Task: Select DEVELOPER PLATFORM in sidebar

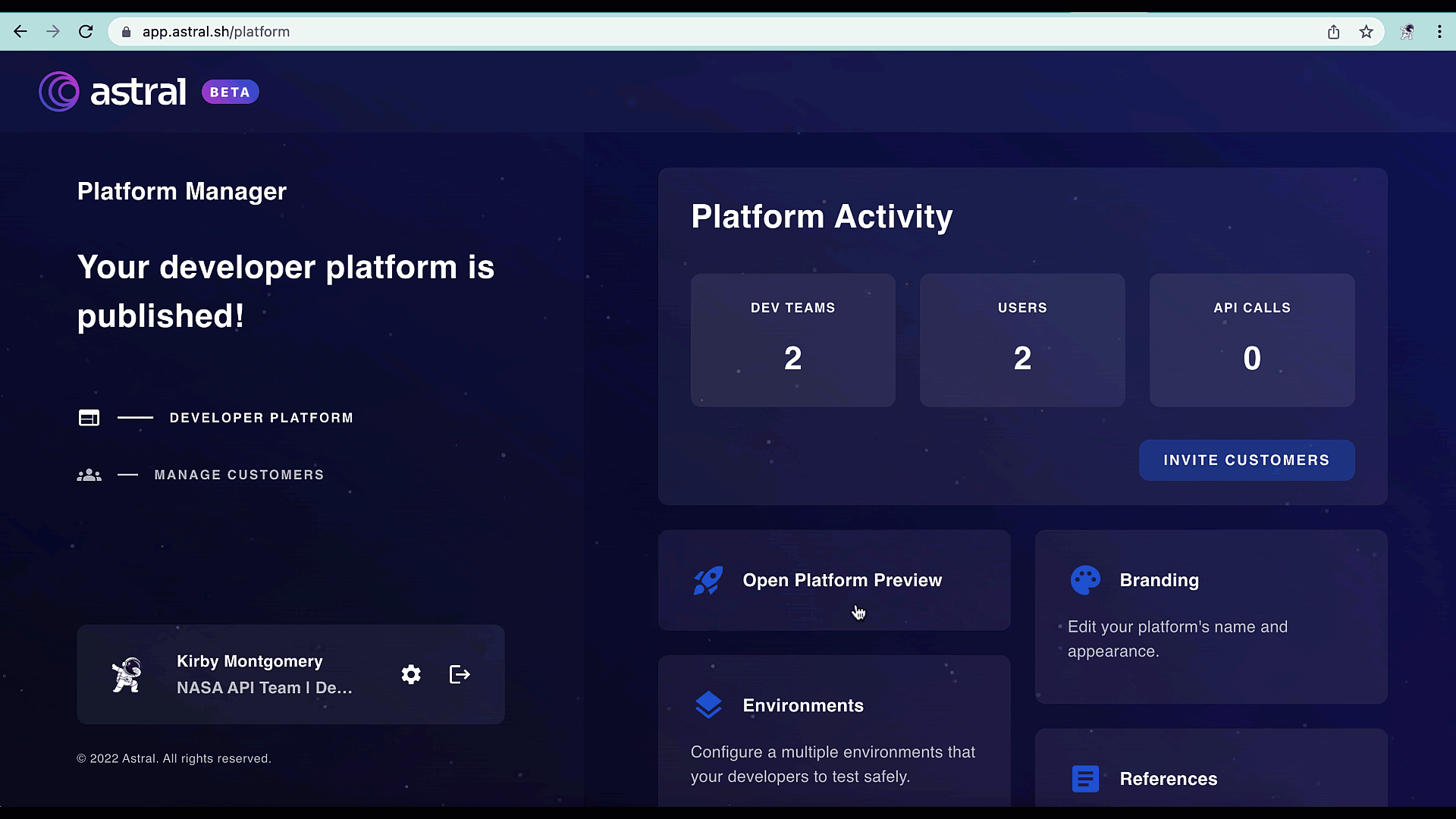Action: pos(262,418)
